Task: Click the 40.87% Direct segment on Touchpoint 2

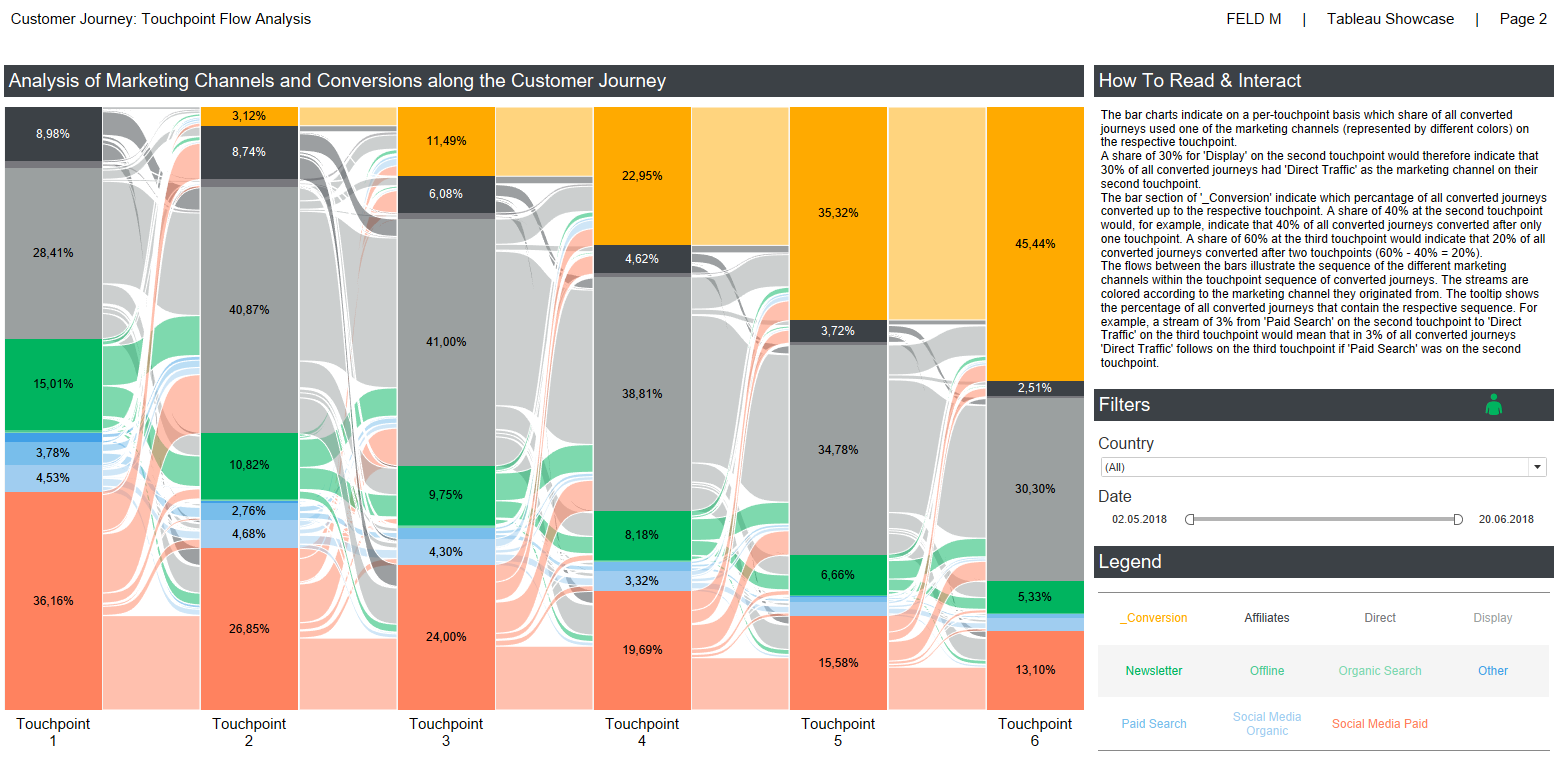Action: coord(249,309)
